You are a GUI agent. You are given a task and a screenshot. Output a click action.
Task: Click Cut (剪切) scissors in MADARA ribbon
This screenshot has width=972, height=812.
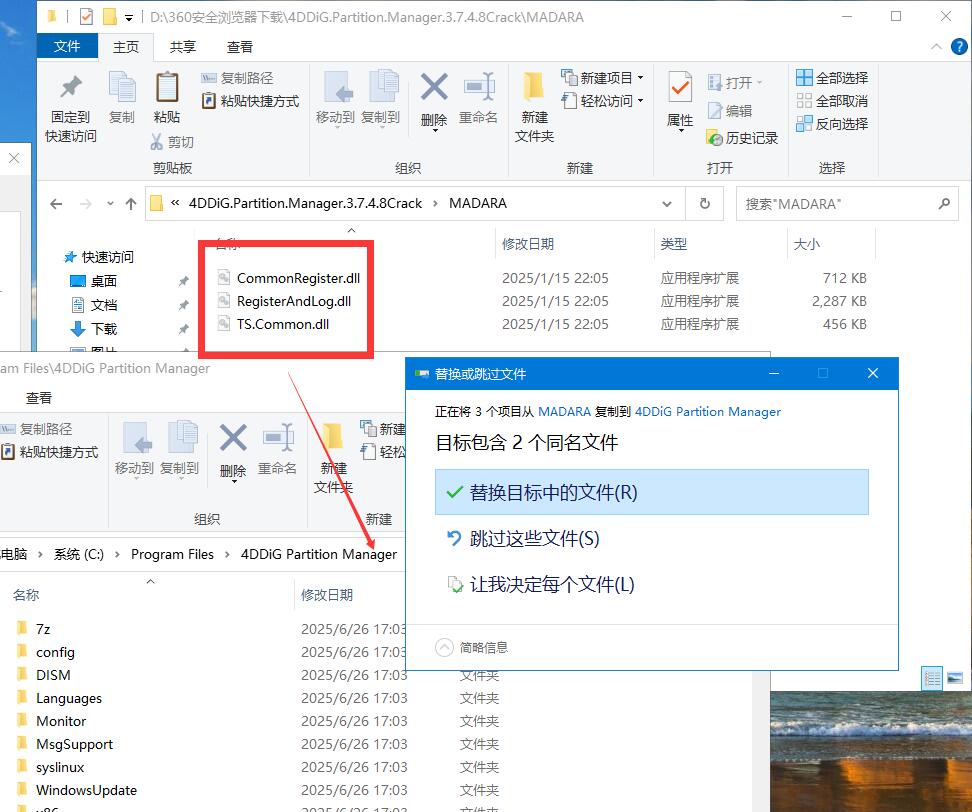click(172, 142)
